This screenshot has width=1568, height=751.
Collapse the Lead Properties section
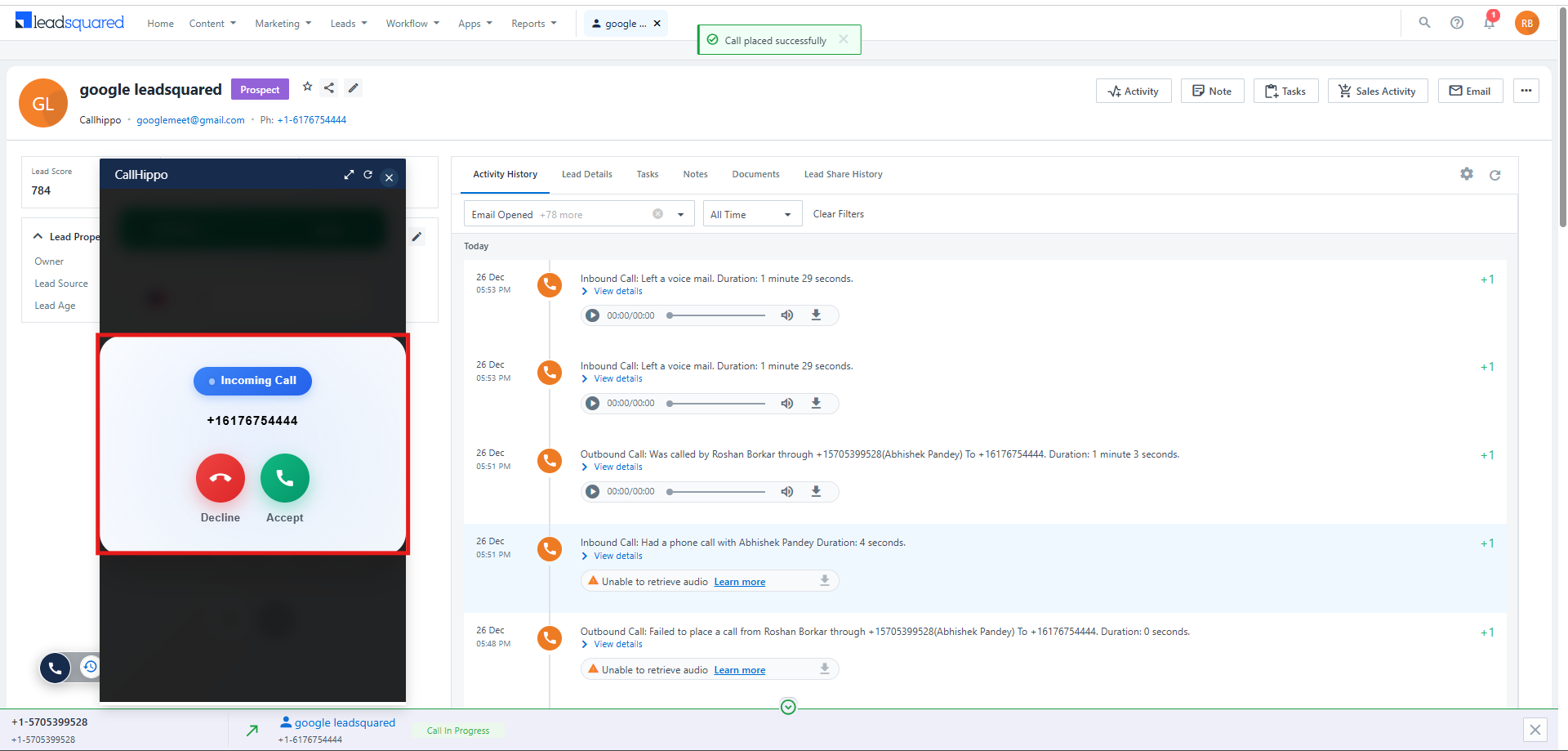tap(38, 236)
